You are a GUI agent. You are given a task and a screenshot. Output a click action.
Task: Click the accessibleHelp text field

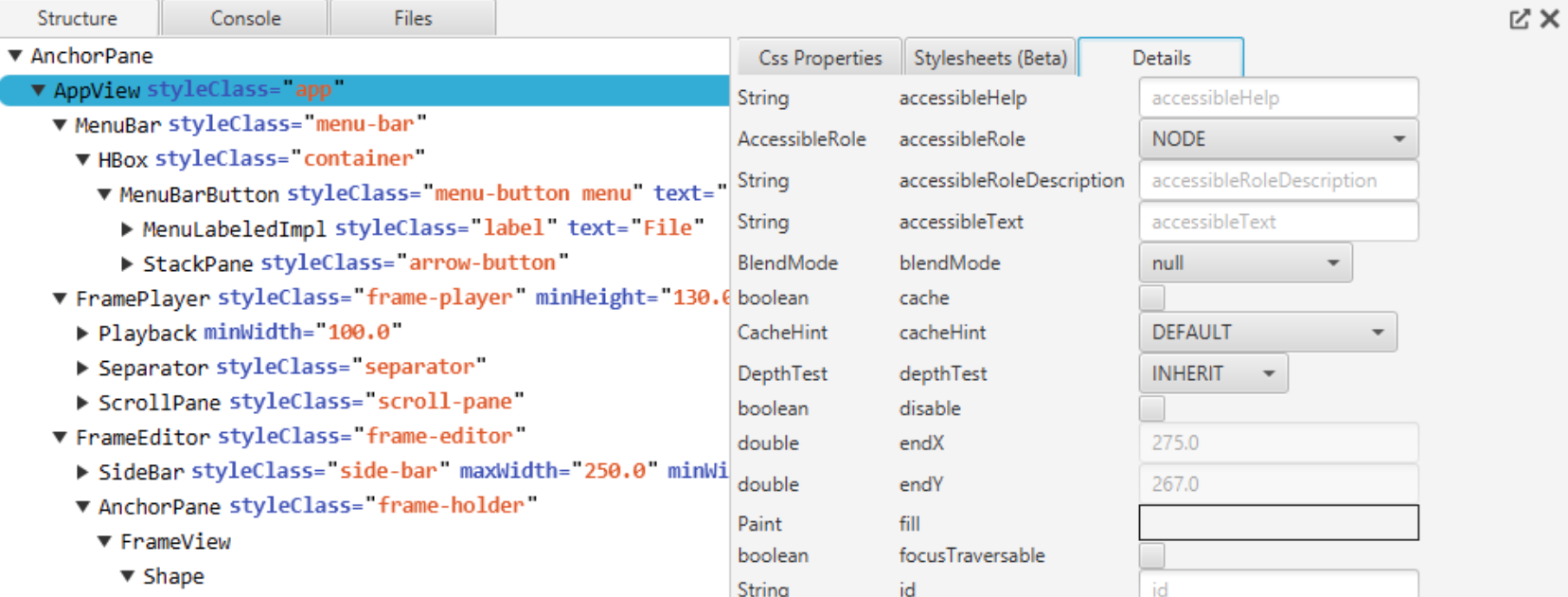point(1278,98)
